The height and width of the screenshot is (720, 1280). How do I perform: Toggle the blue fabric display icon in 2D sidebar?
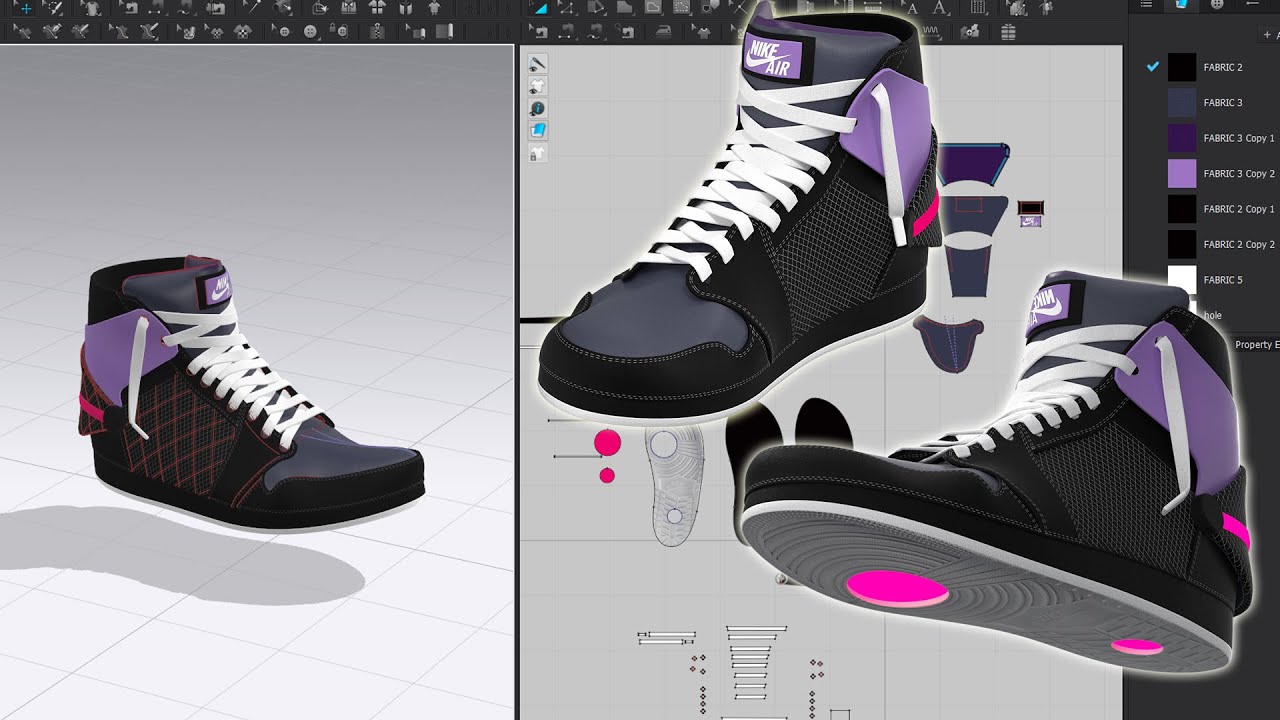click(x=538, y=130)
